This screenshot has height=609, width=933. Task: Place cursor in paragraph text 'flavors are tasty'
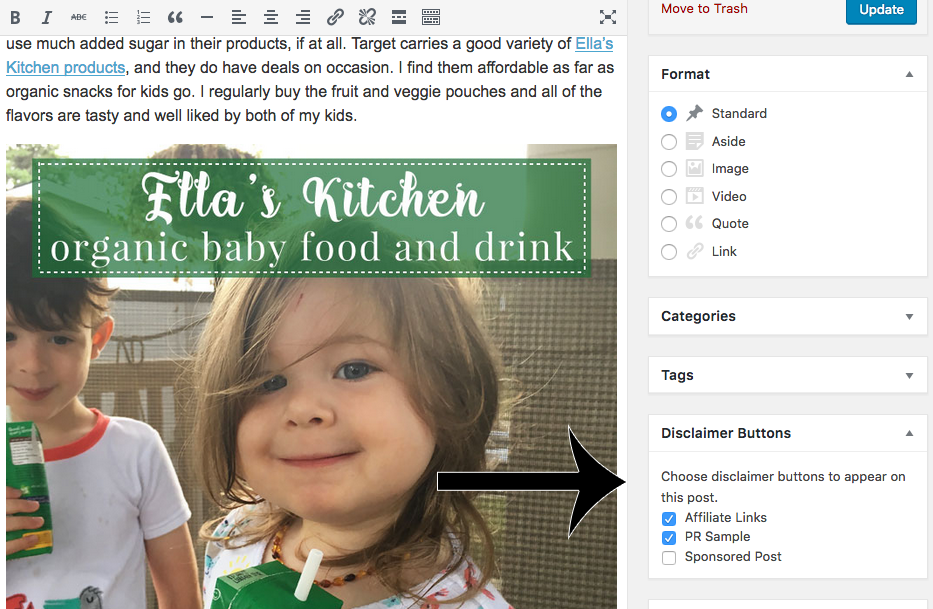click(x=62, y=115)
